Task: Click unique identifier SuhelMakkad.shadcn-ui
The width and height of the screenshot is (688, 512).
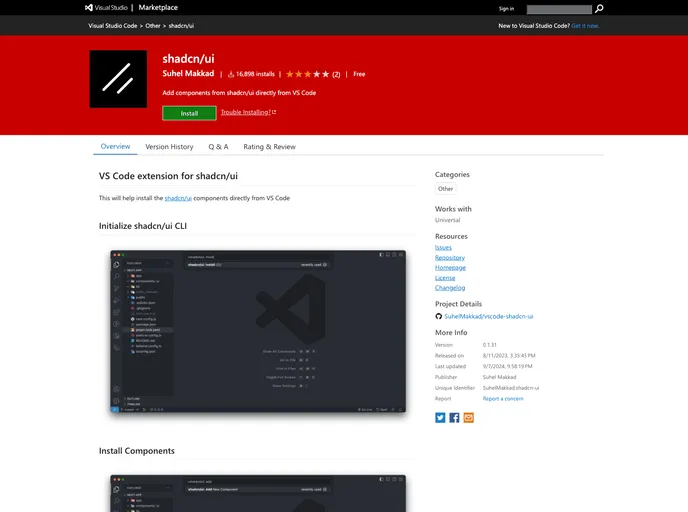Action: 511,388
